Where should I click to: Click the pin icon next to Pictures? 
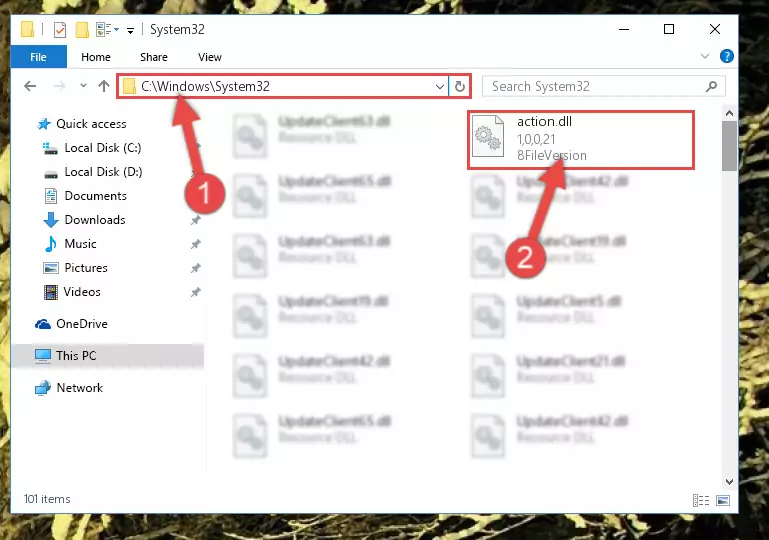pos(196,268)
